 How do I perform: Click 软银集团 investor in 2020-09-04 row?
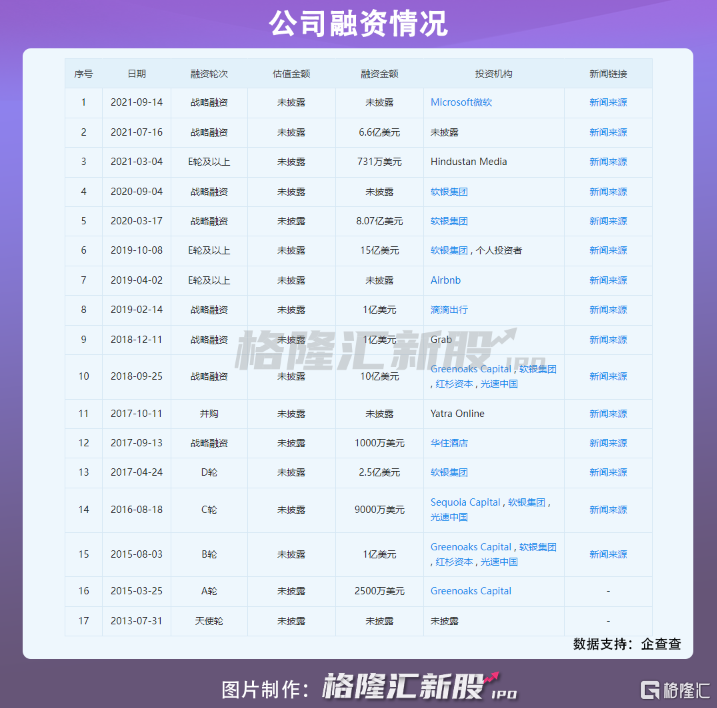click(449, 192)
